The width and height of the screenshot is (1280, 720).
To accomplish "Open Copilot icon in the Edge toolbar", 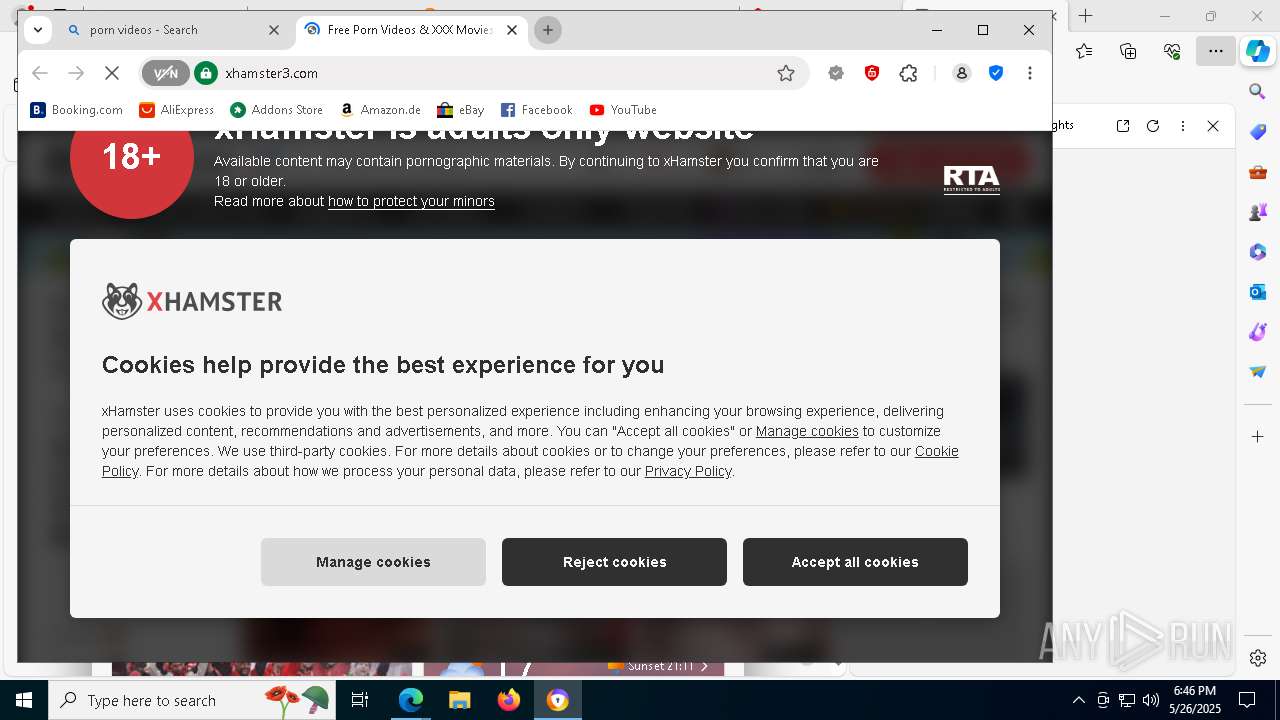I will [x=1258, y=52].
